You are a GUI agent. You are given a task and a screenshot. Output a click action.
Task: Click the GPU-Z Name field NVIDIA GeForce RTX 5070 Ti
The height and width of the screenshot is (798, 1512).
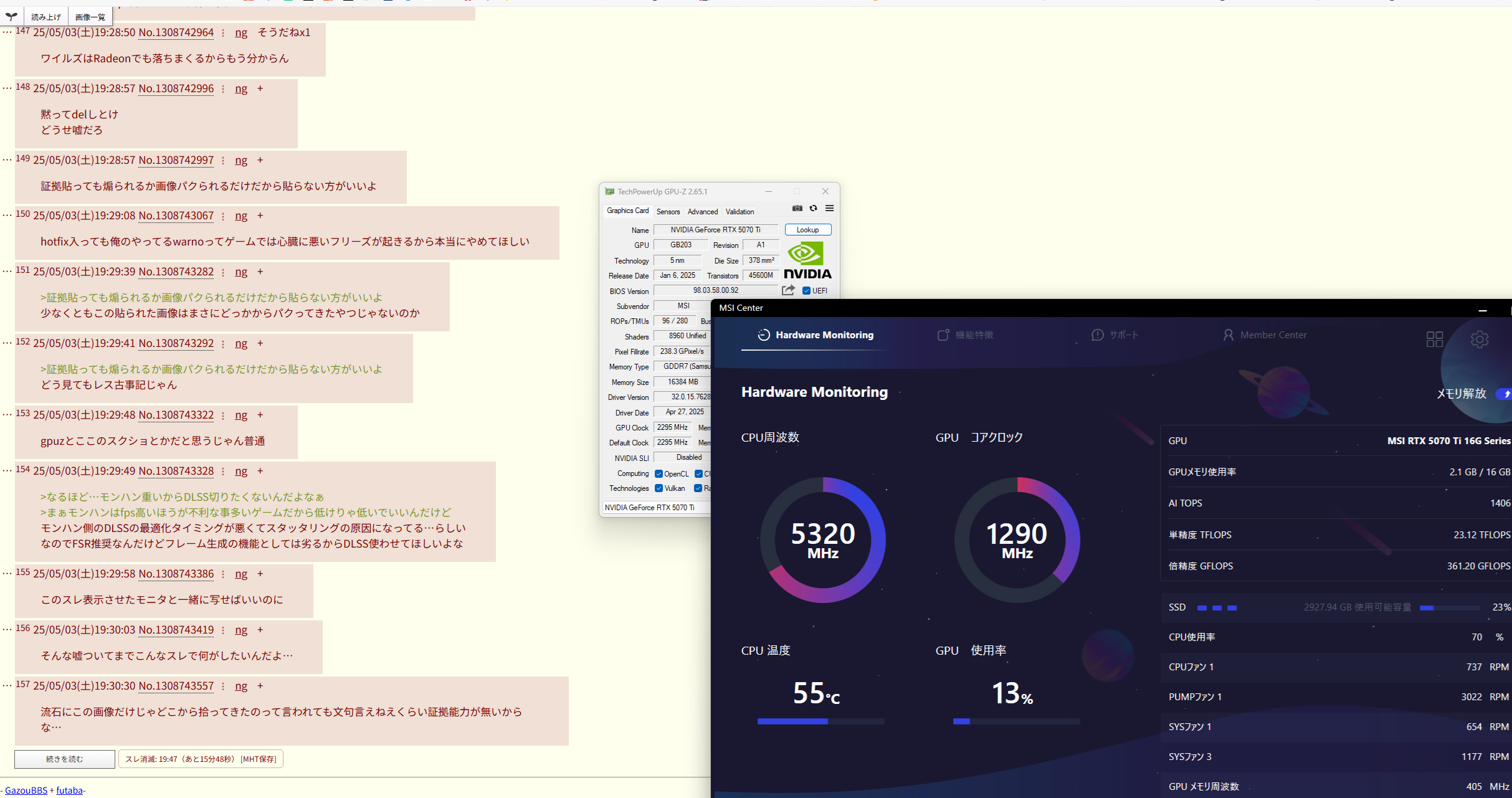point(715,230)
